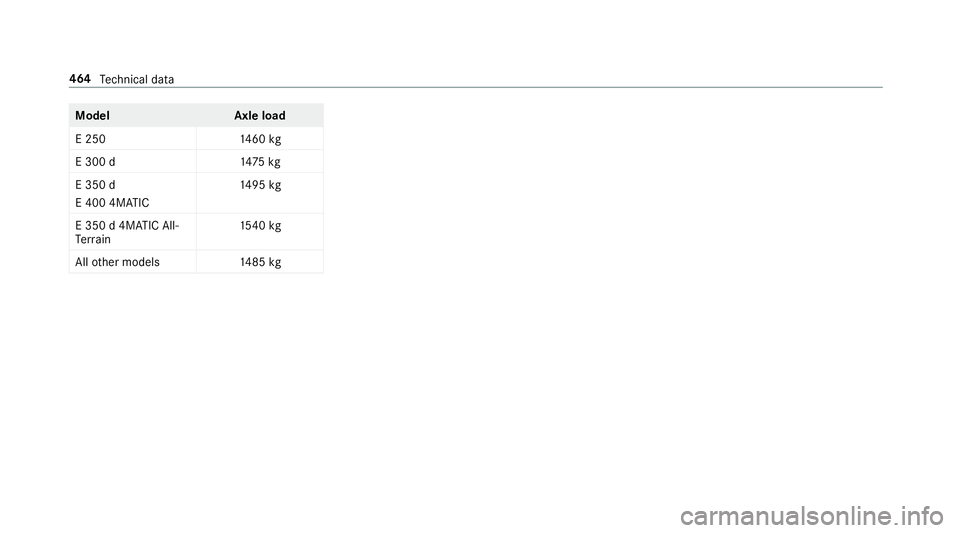Select the Technical data header text

(x=137, y=80)
